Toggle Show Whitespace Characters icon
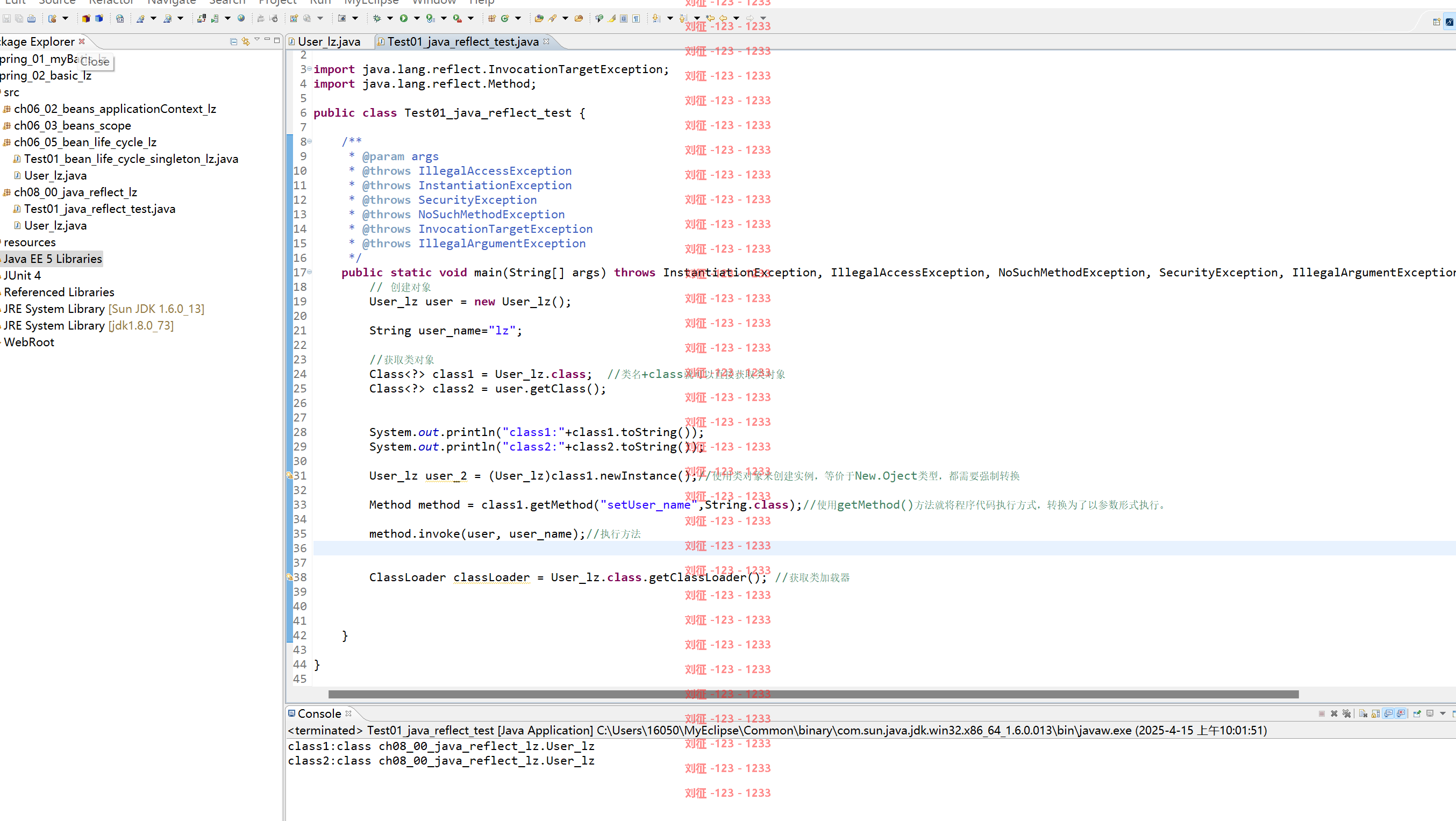 pos(636,19)
